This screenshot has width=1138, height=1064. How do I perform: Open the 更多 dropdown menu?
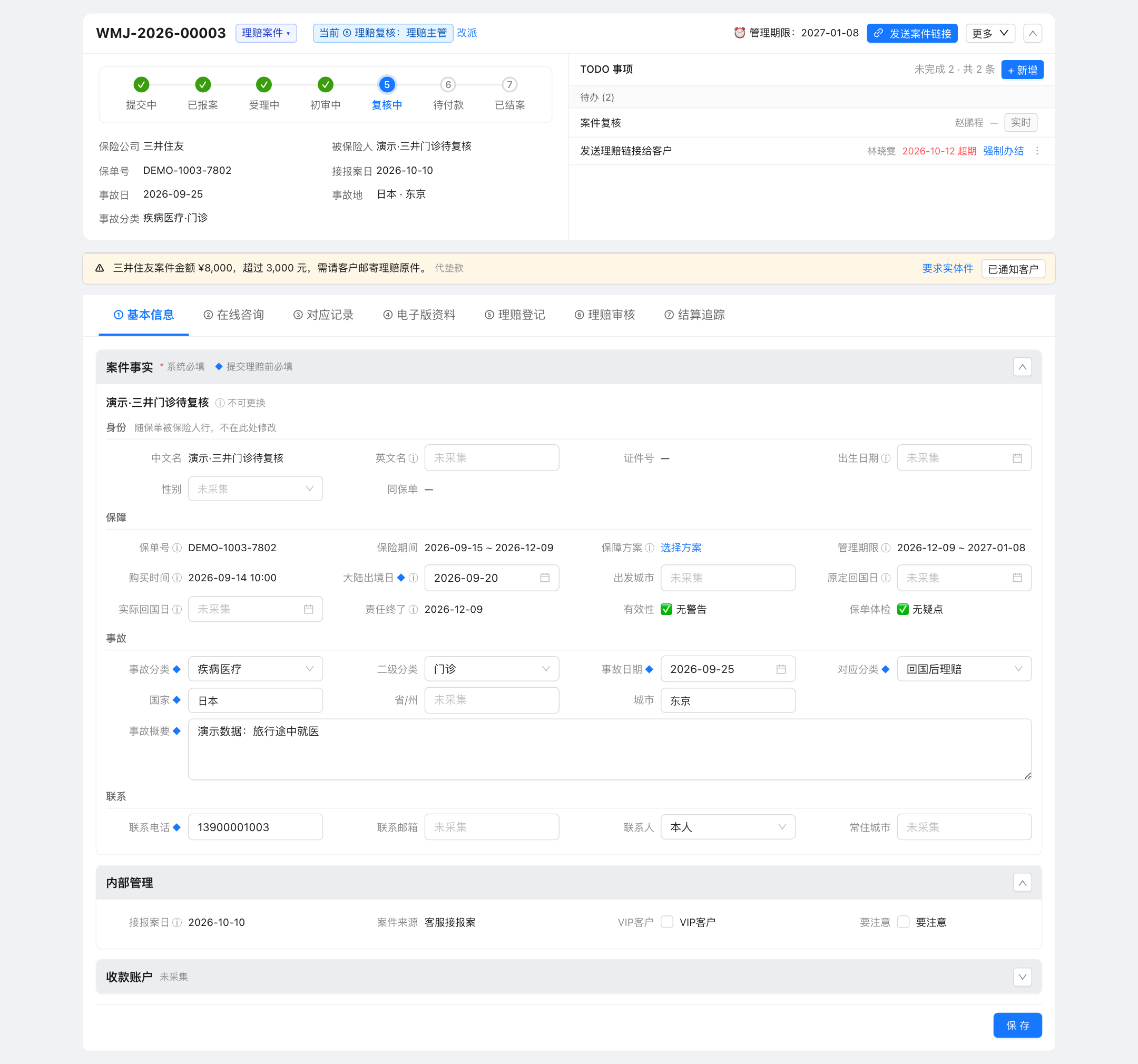[x=990, y=33]
